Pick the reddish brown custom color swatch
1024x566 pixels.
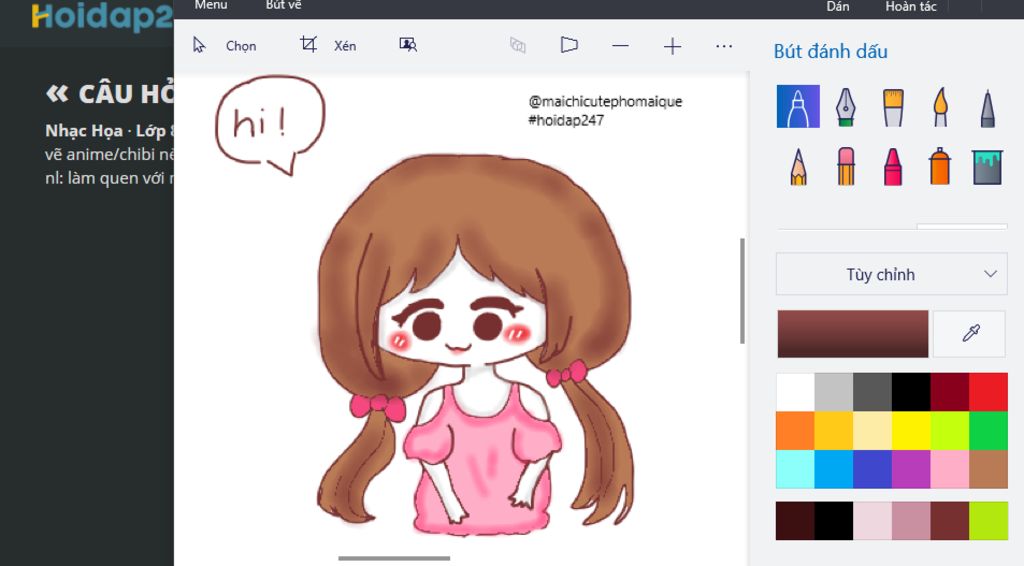pyautogui.click(x=949, y=520)
